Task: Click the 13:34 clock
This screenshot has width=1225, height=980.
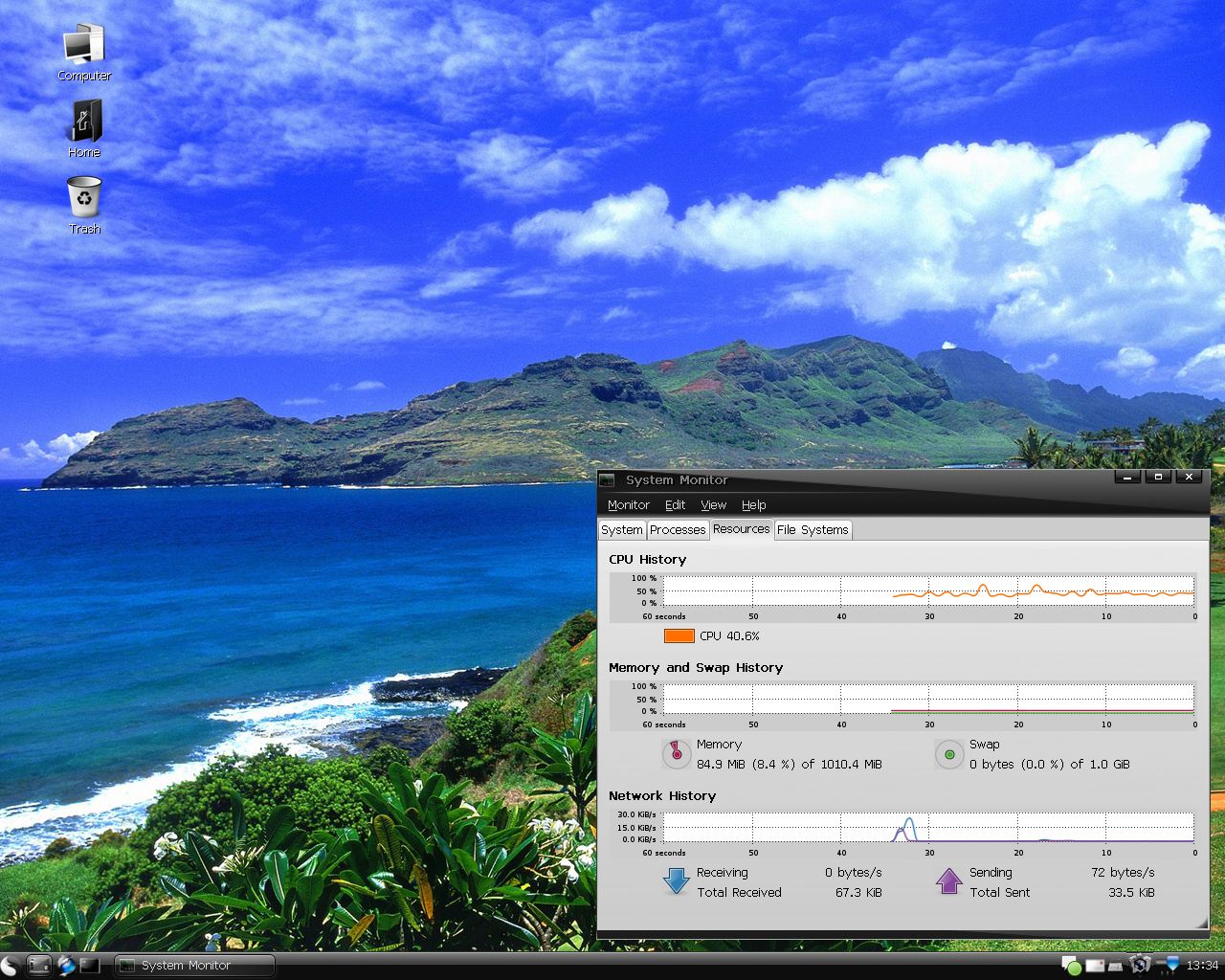Action: (1202, 966)
